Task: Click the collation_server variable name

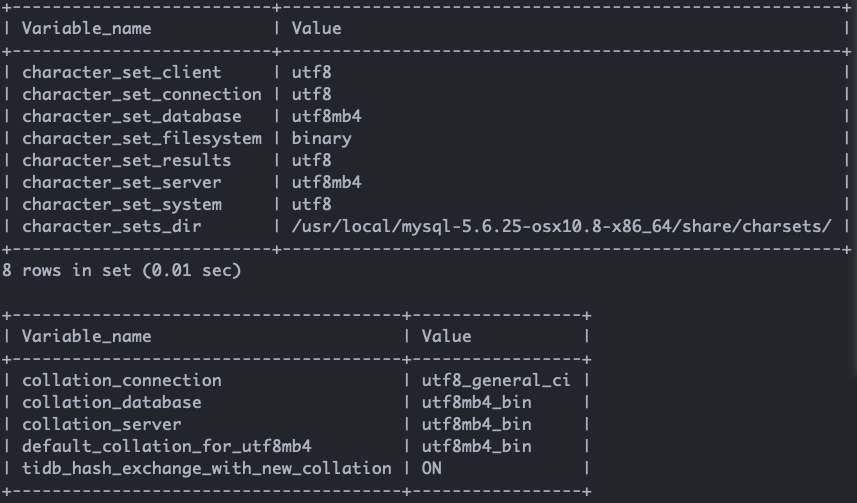Action: pyautogui.click(x=102, y=424)
